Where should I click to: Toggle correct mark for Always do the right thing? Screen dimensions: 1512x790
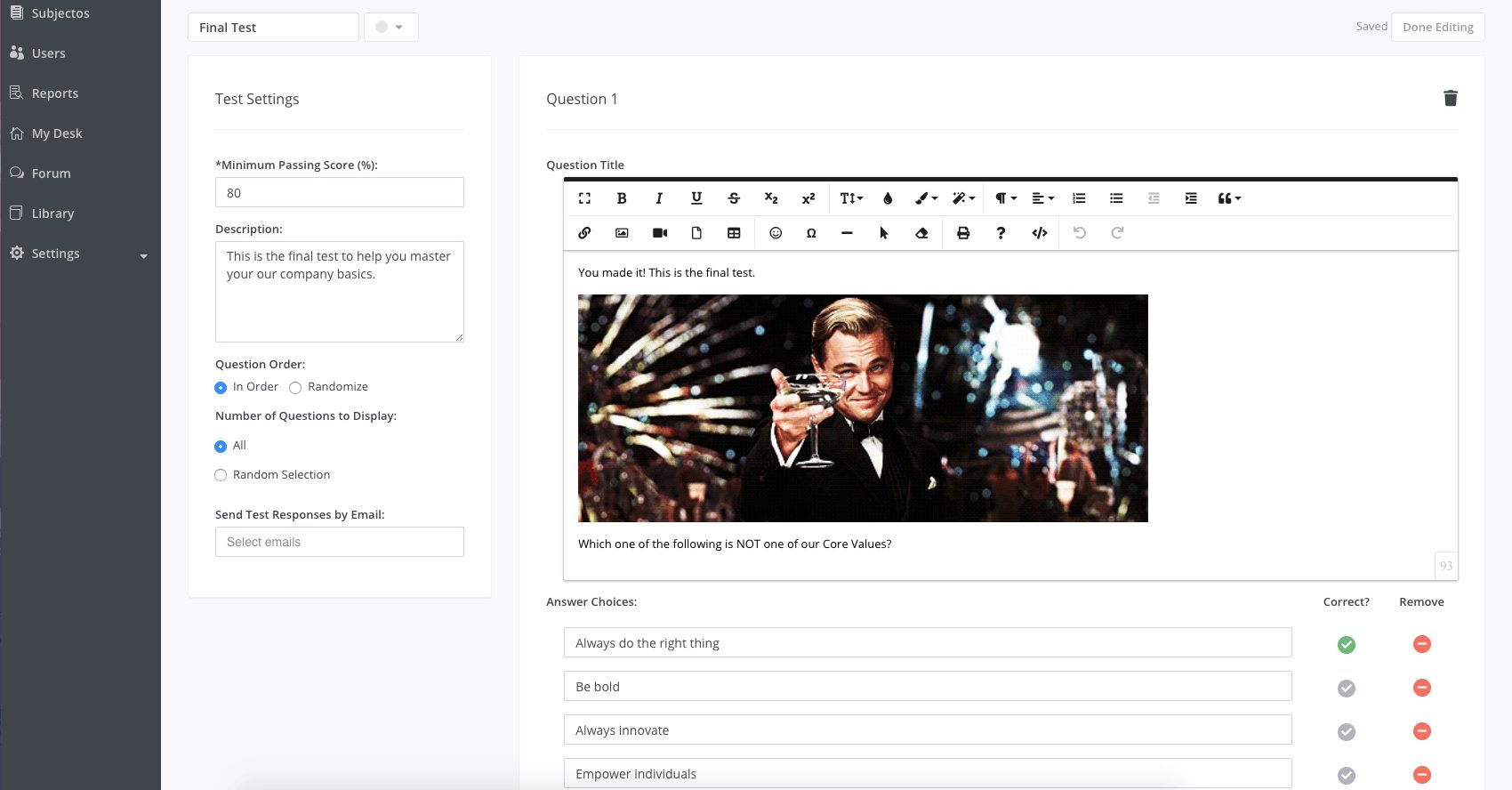pyautogui.click(x=1347, y=644)
